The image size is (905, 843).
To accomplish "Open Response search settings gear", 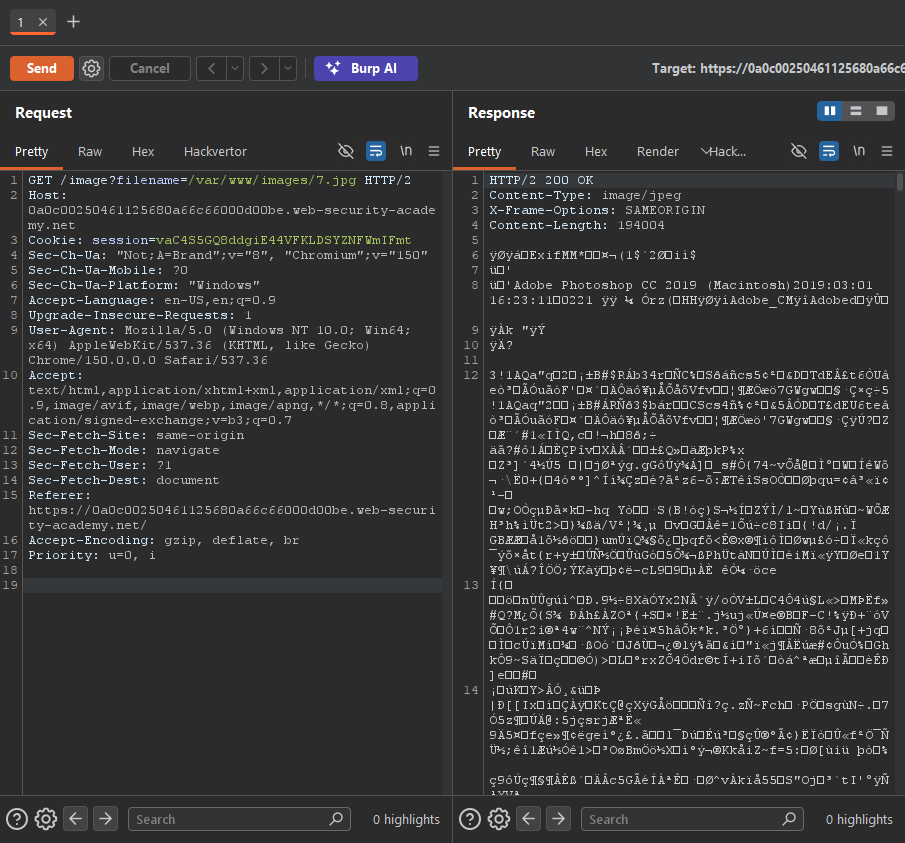I will point(499,819).
